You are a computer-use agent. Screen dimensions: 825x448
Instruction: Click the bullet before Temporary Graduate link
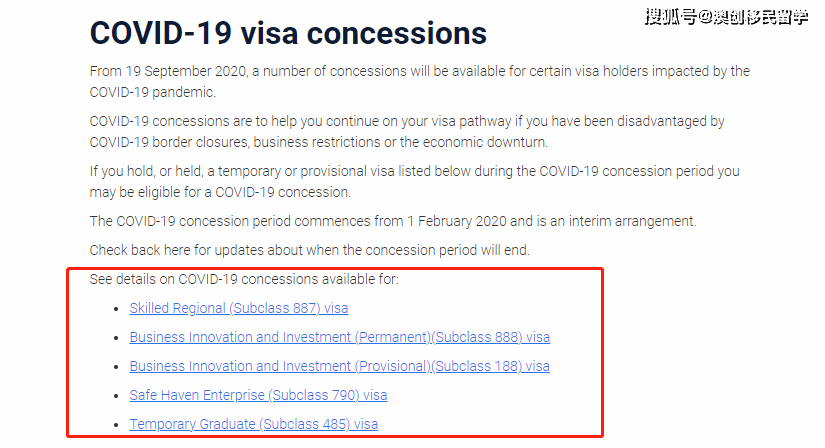(116, 425)
